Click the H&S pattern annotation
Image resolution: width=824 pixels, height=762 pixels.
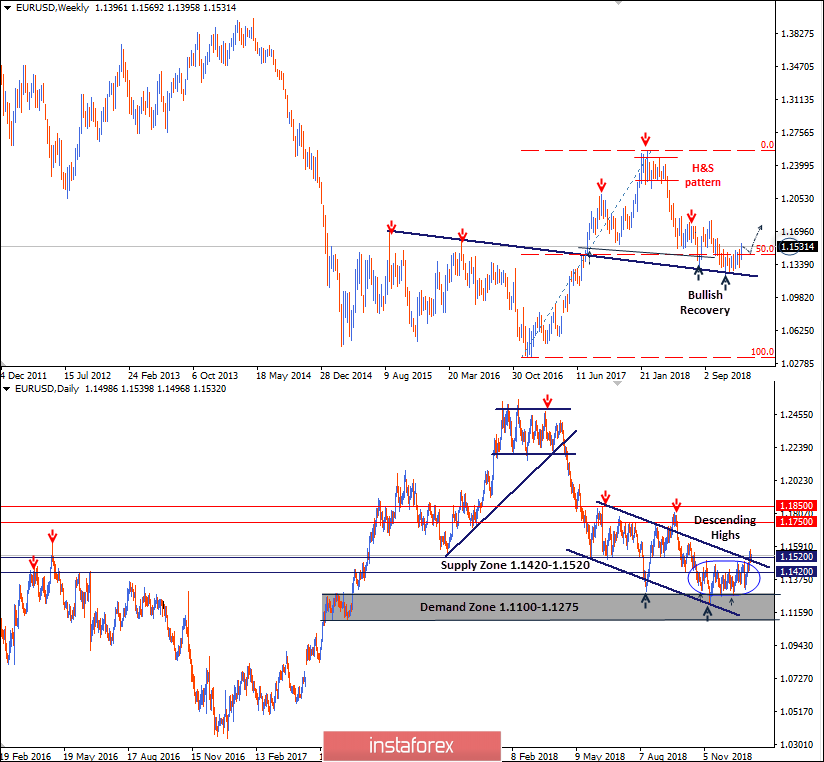click(702, 176)
